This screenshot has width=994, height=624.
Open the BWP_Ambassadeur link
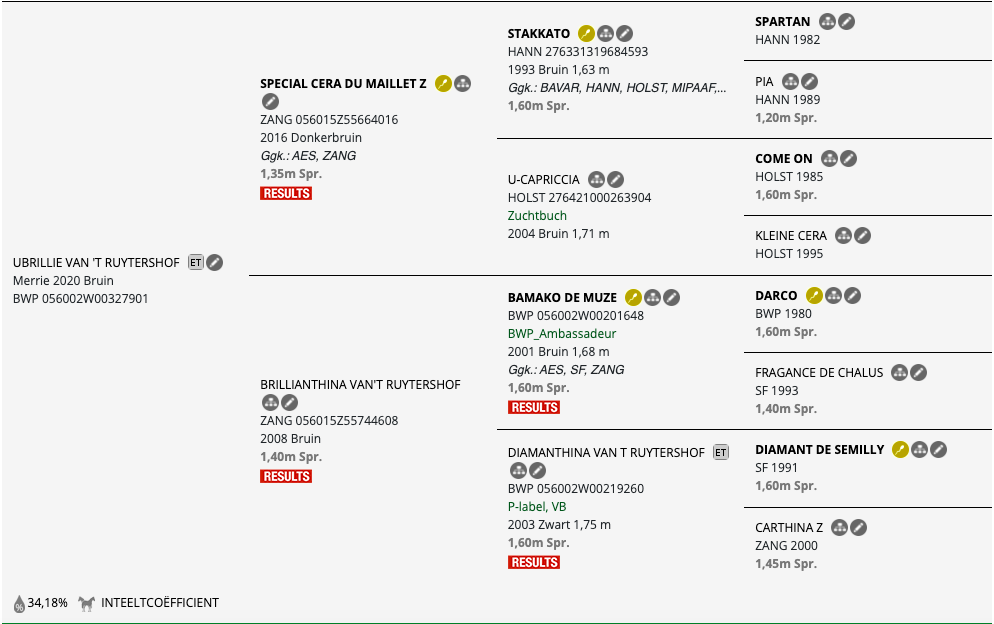[x=562, y=334]
